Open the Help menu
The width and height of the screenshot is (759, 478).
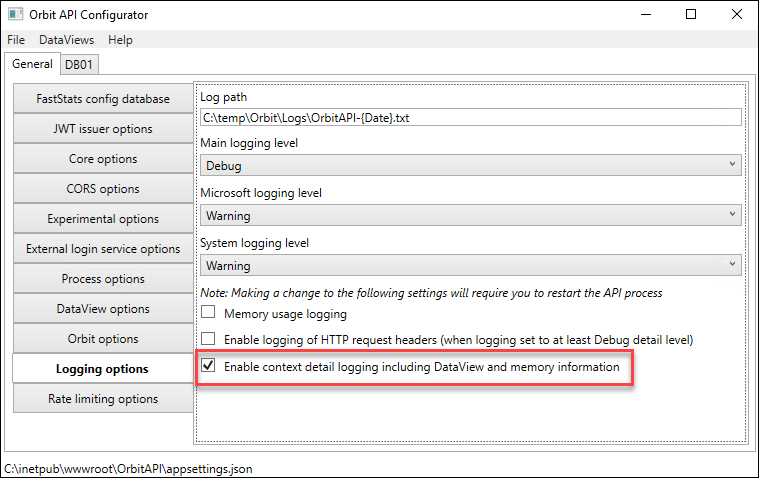[x=120, y=40]
